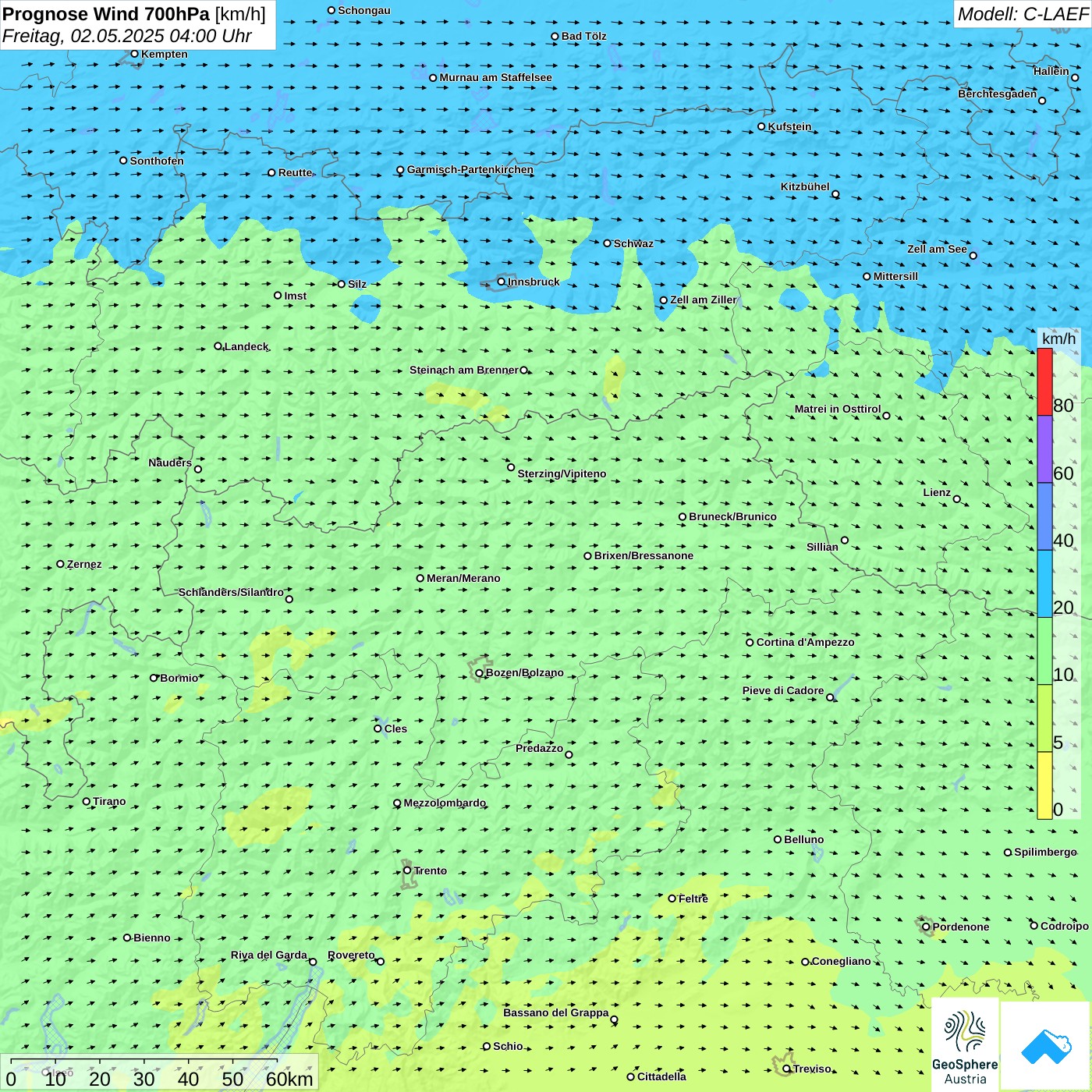Click the "Modell: C-LAEF" label

click(x=1023, y=14)
